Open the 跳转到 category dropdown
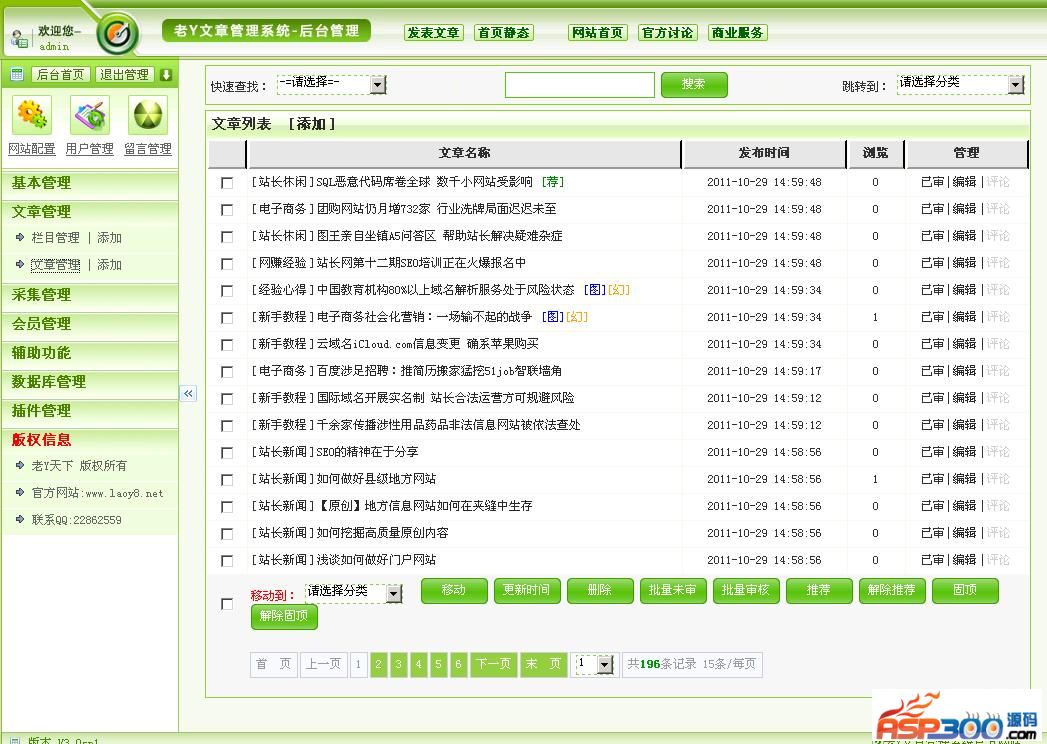 pos(1015,85)
